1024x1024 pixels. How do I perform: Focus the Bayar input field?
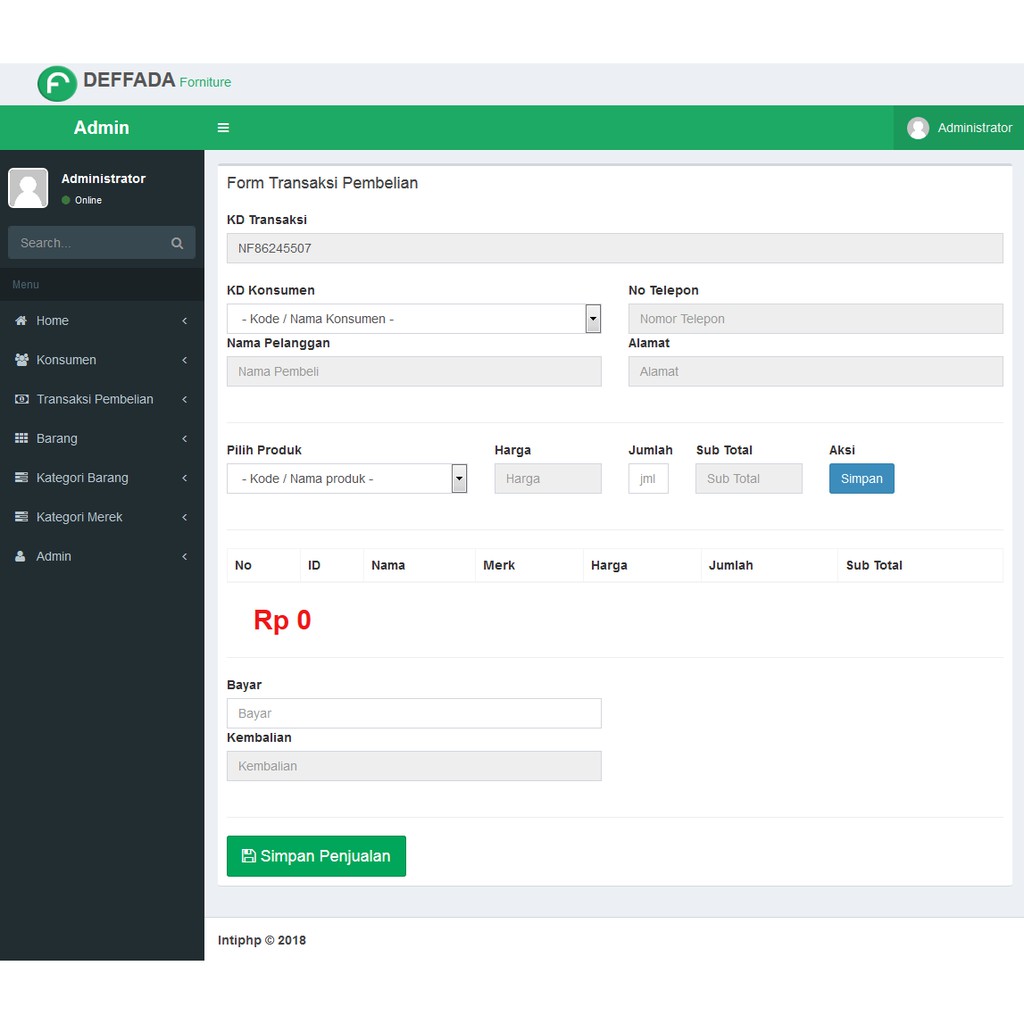414,713
